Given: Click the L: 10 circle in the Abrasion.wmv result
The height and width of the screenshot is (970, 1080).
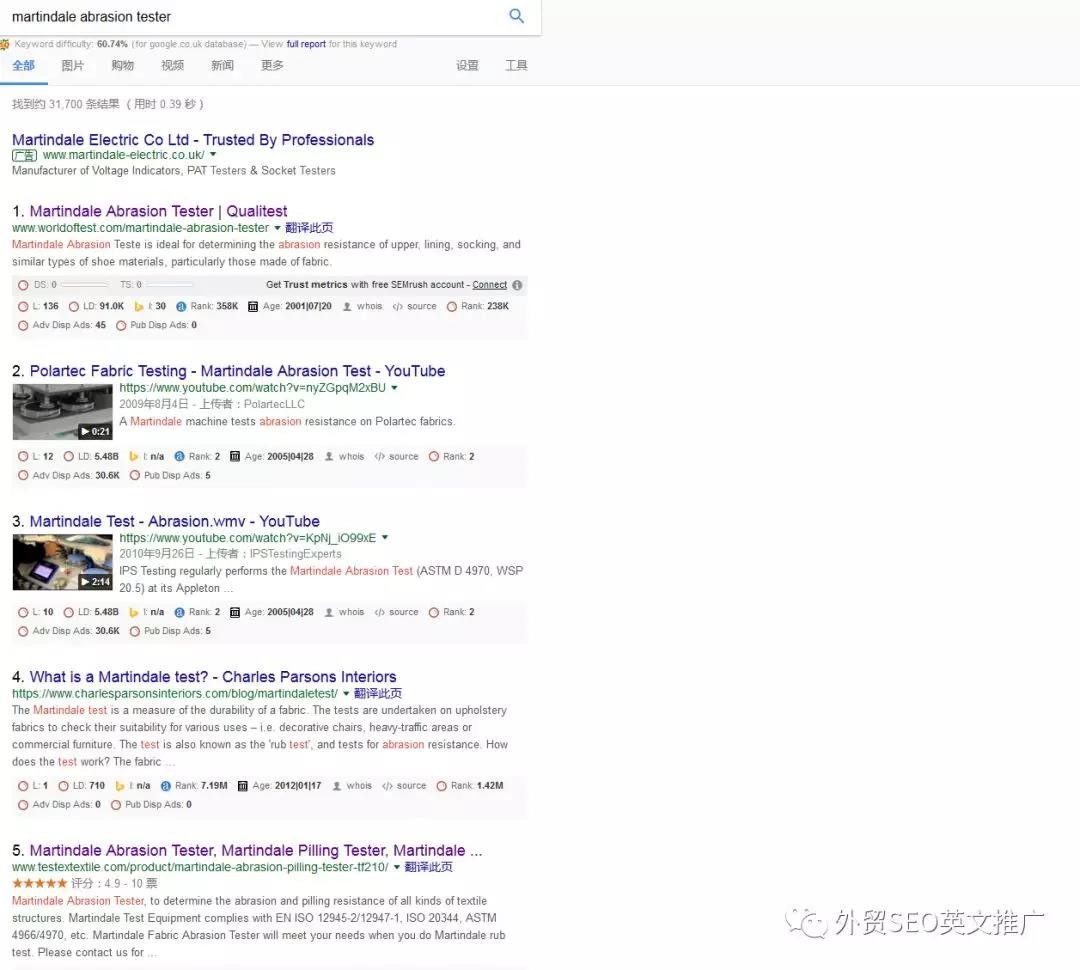Looking at the screenshot, I should pos(23,612).
